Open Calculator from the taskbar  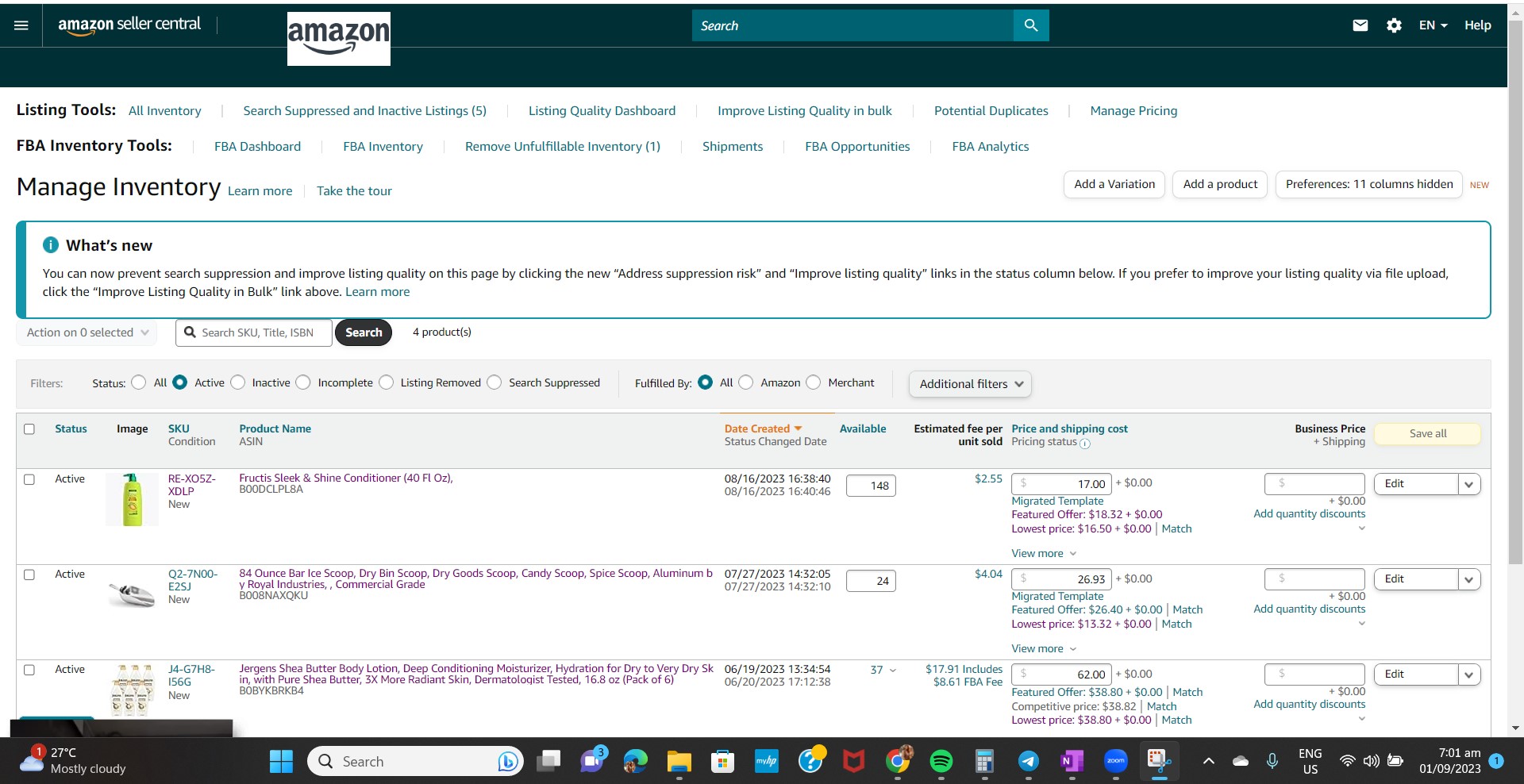click(x=984, y=762)
